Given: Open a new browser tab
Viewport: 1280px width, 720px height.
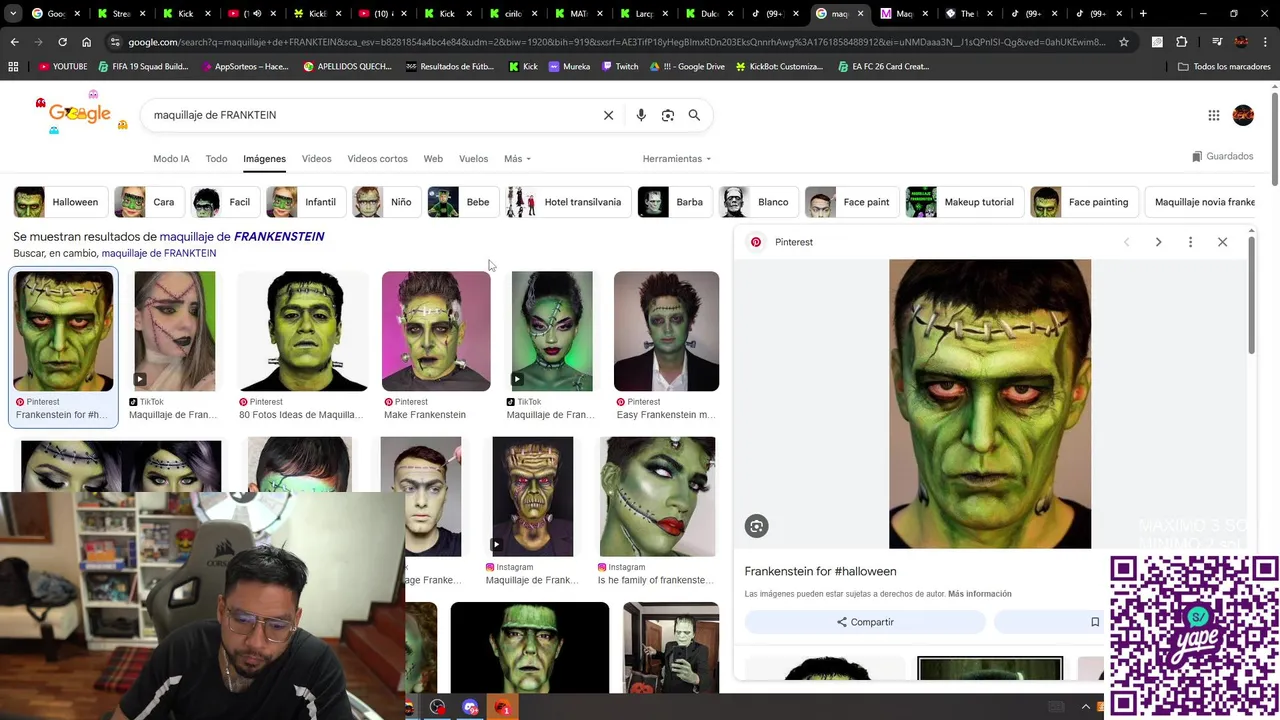Looking at the screenshot, I should (1143, 14).
